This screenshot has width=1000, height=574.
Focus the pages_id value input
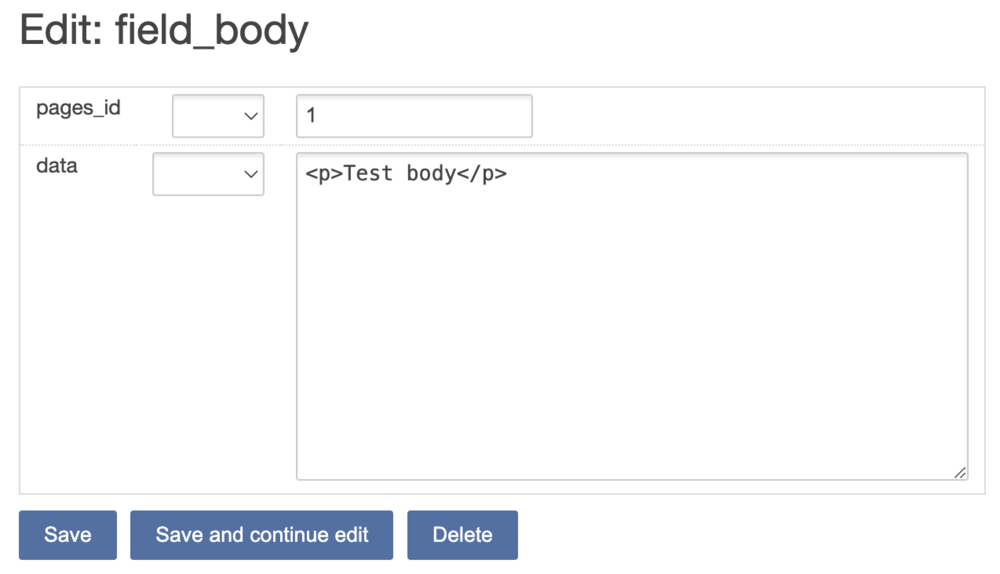[414, 116]
